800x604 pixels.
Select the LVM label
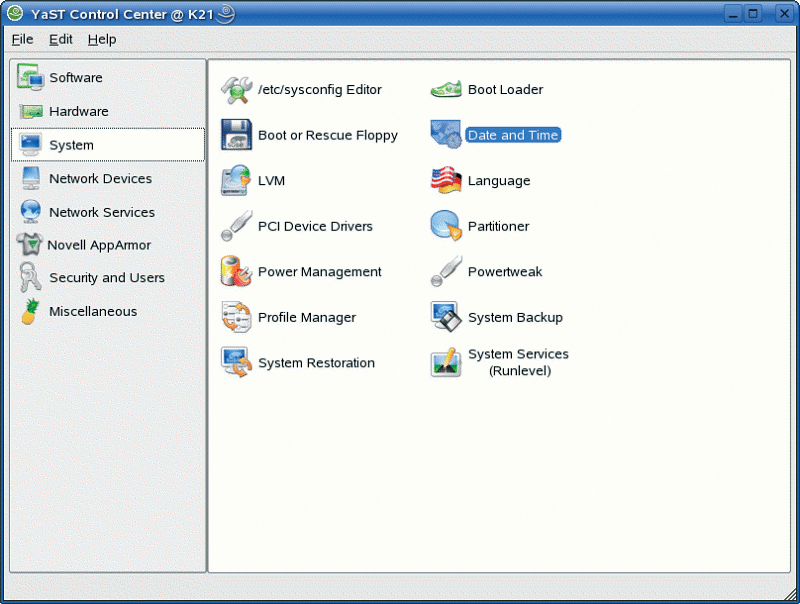pos(271,181)
